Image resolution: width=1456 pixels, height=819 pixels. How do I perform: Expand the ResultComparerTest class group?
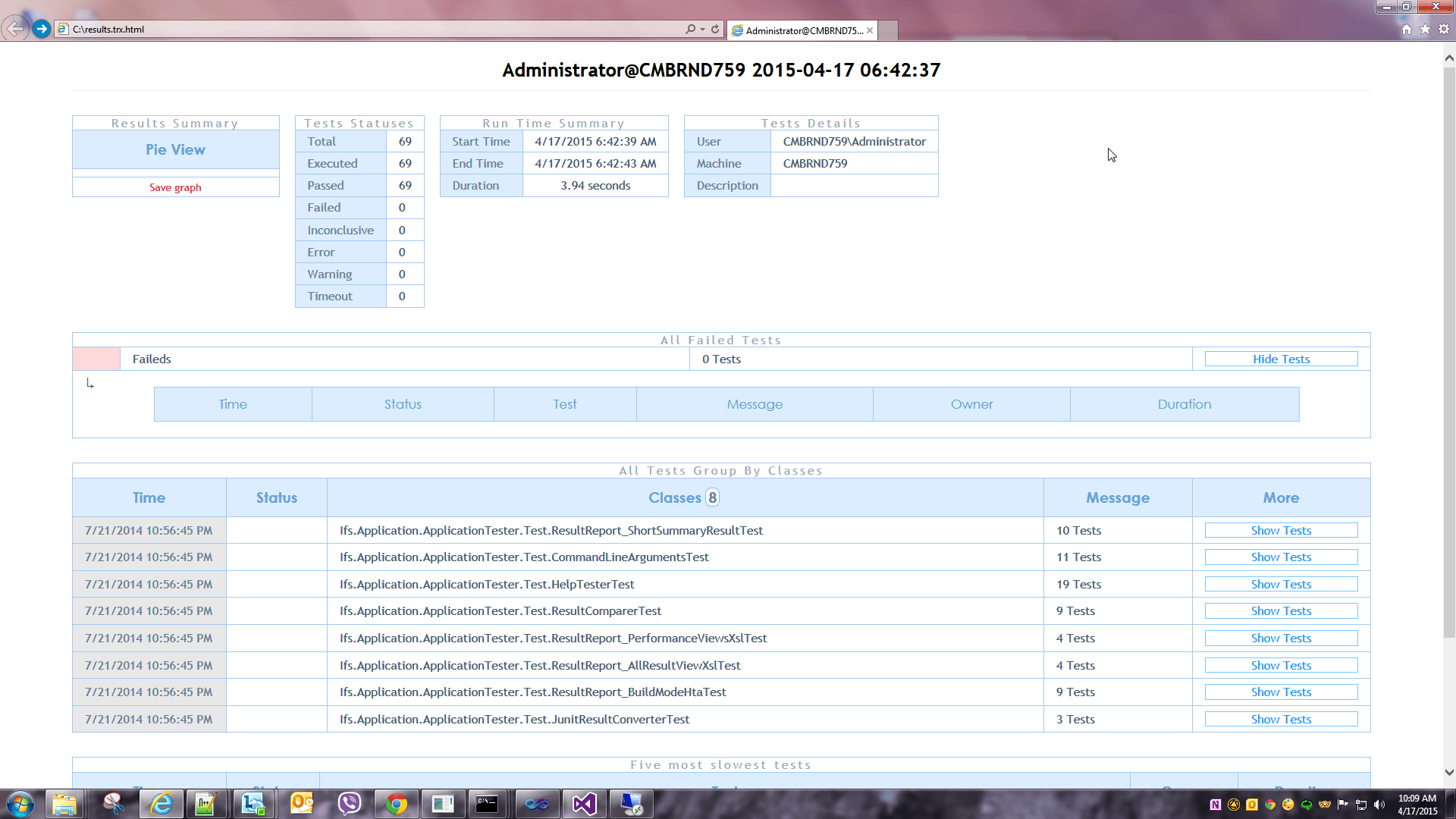[x=1281, y=610]
